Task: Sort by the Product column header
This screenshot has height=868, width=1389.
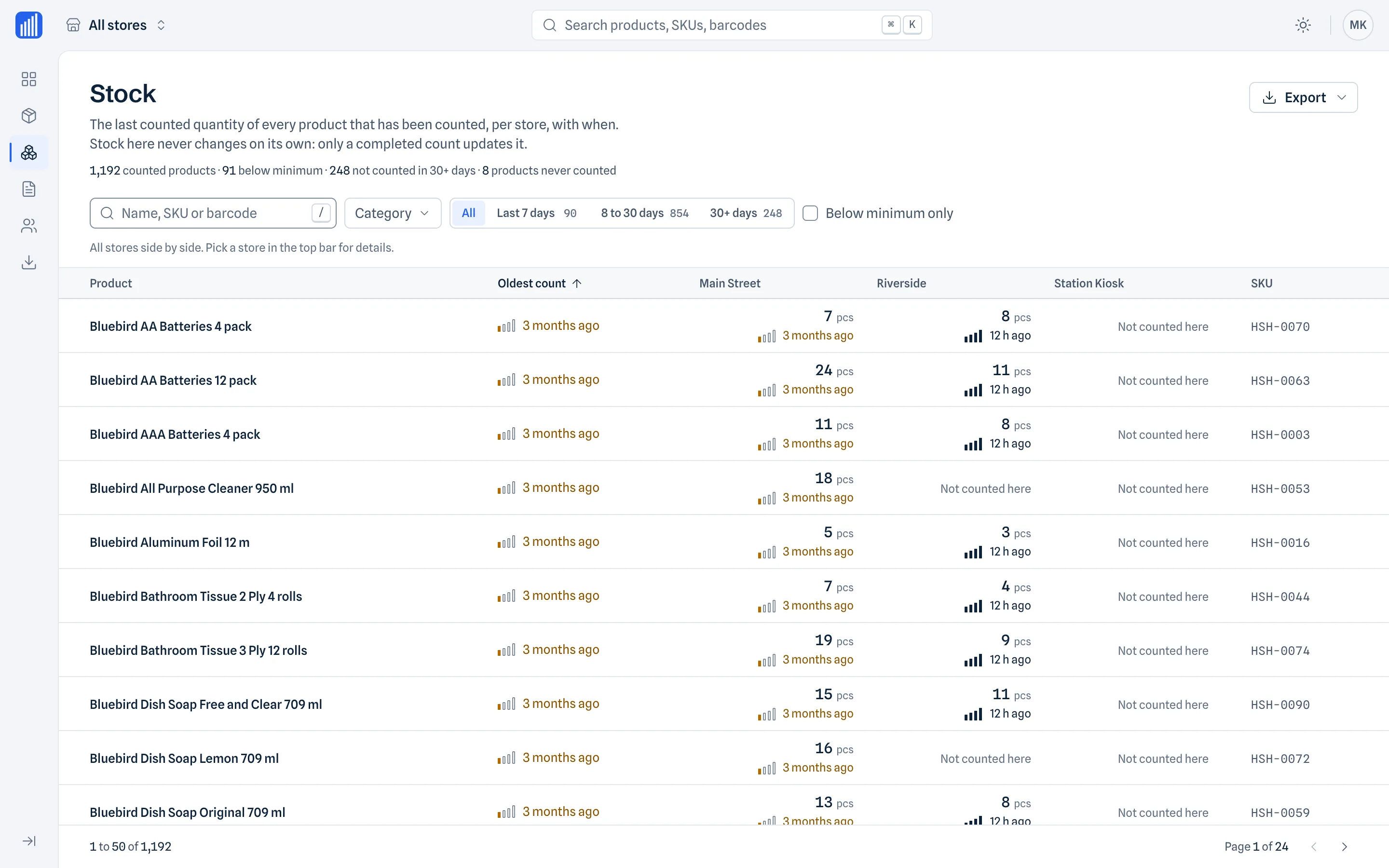Action: click(111, 283)
